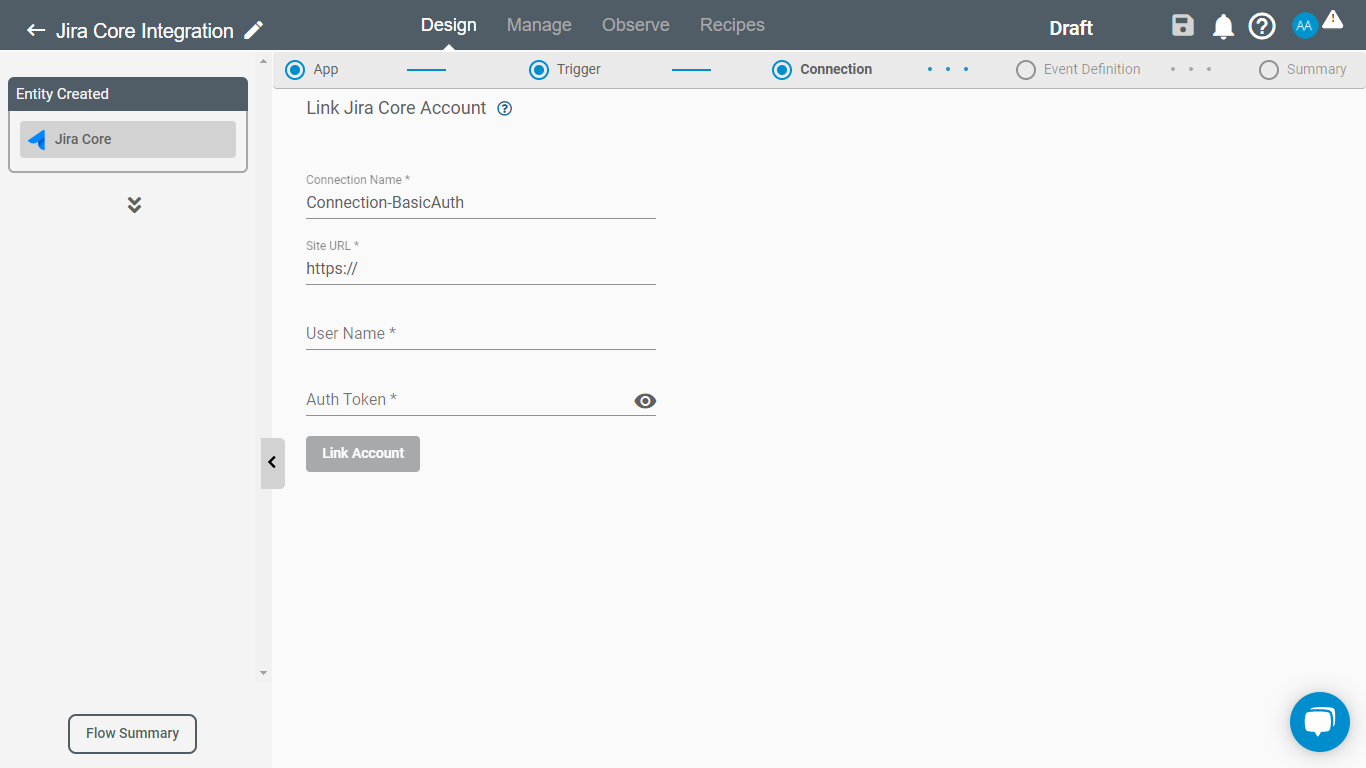
Task: Click the save disk icon
Action: 1183,26
